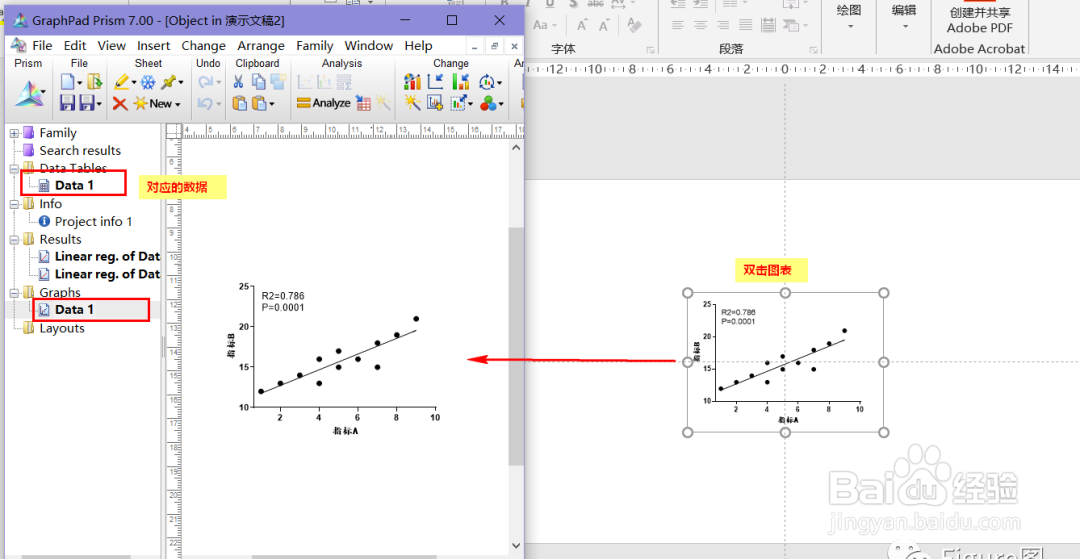Click the graph's vertical scrollbar down arrow

[517, 545]
